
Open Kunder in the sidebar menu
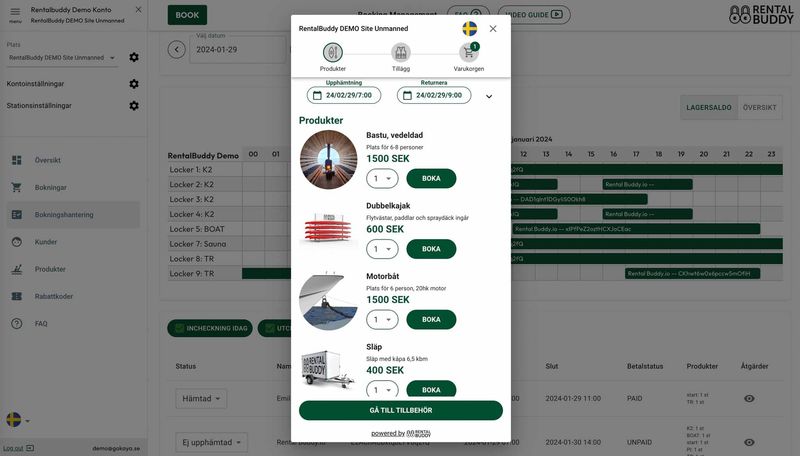tap(45, 242)
